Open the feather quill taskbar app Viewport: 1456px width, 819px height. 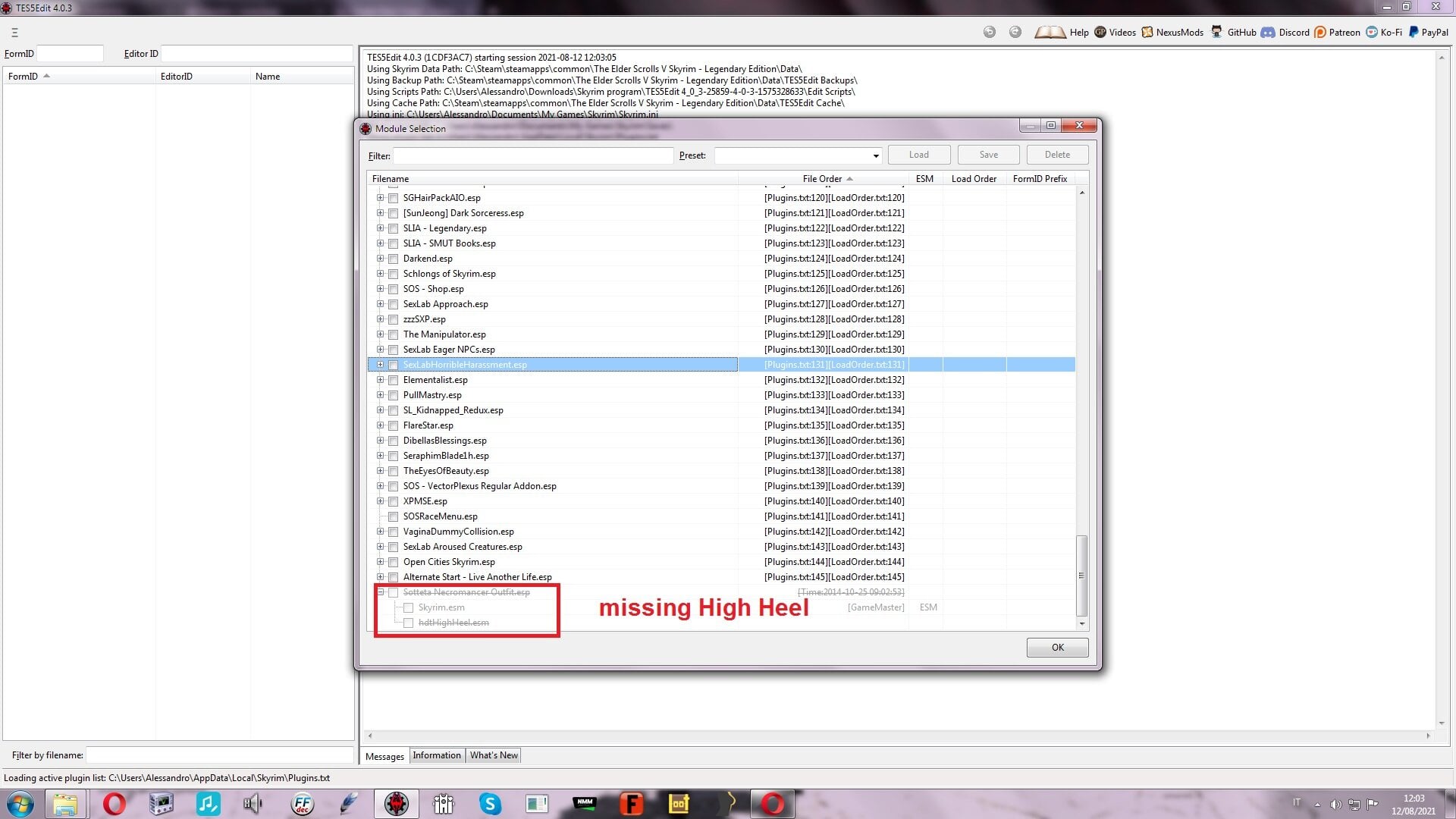[349, 804]
